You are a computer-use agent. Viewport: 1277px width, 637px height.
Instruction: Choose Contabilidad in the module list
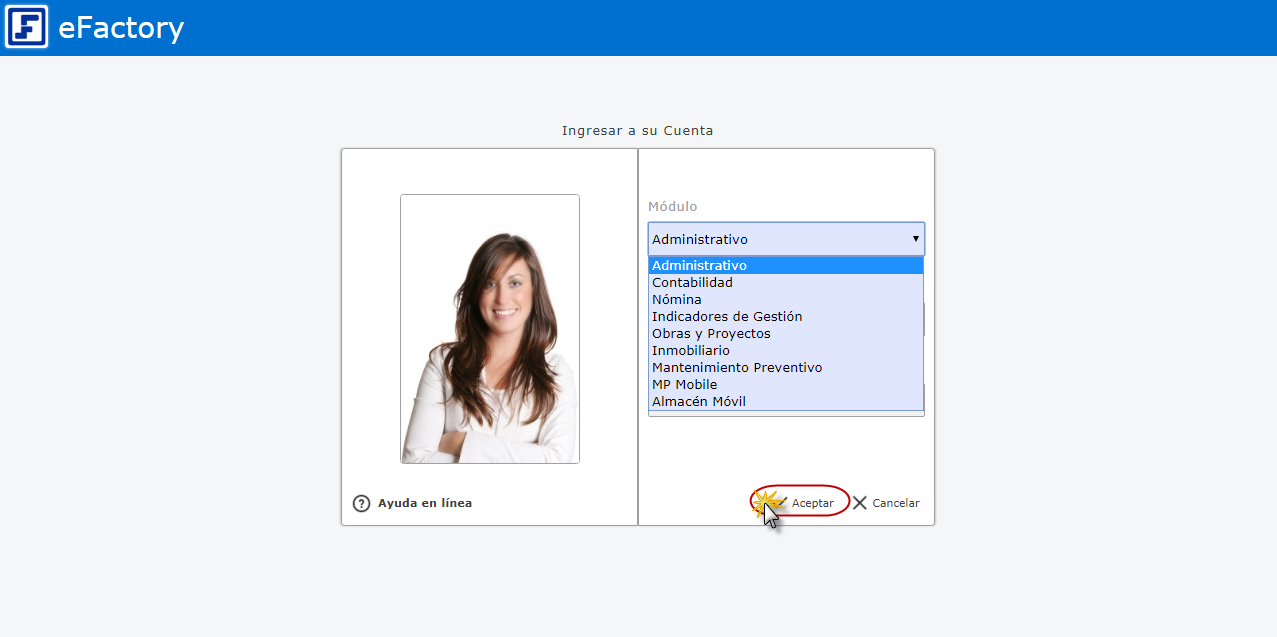coord(786,283)
